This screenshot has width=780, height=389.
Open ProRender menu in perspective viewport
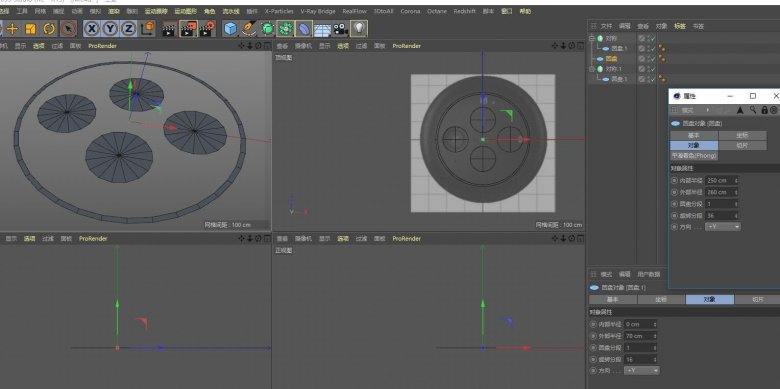pyautogui.click(x=102, y=46)
